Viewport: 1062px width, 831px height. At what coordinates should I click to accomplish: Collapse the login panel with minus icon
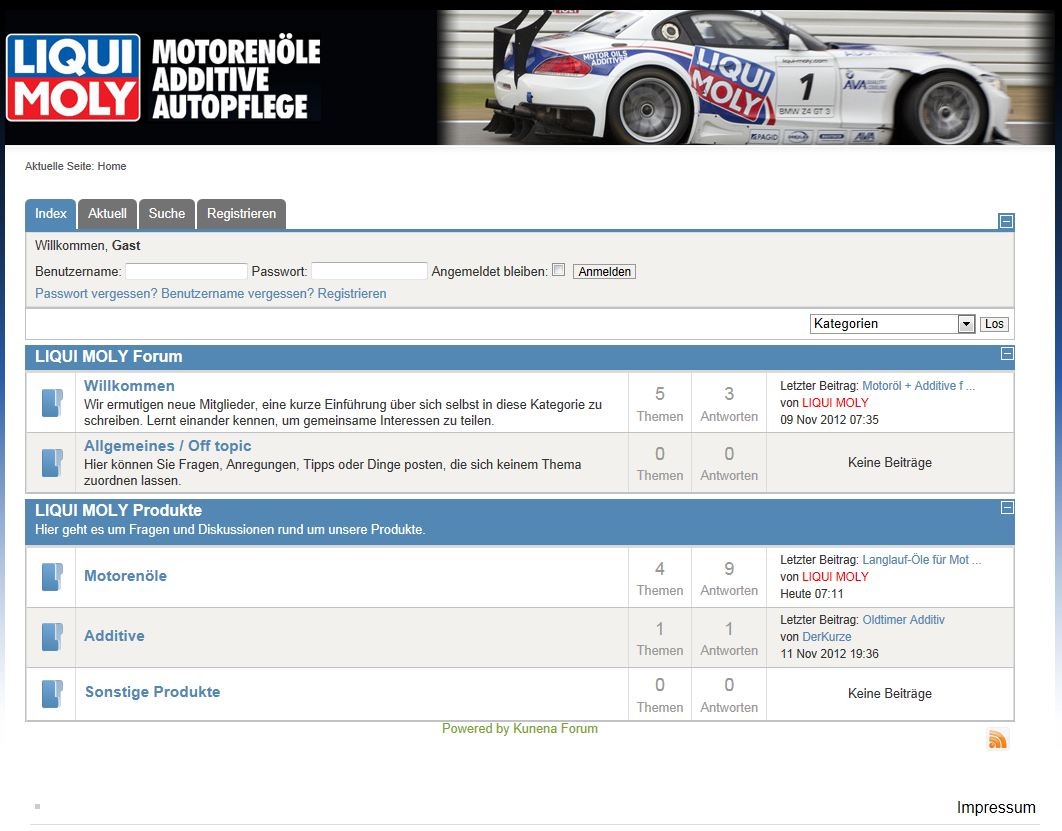point(1006,221)
